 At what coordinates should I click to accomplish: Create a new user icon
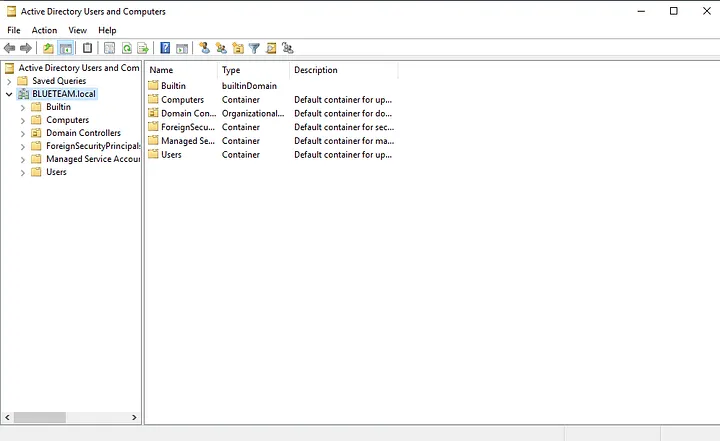click(x=204, y=48)
